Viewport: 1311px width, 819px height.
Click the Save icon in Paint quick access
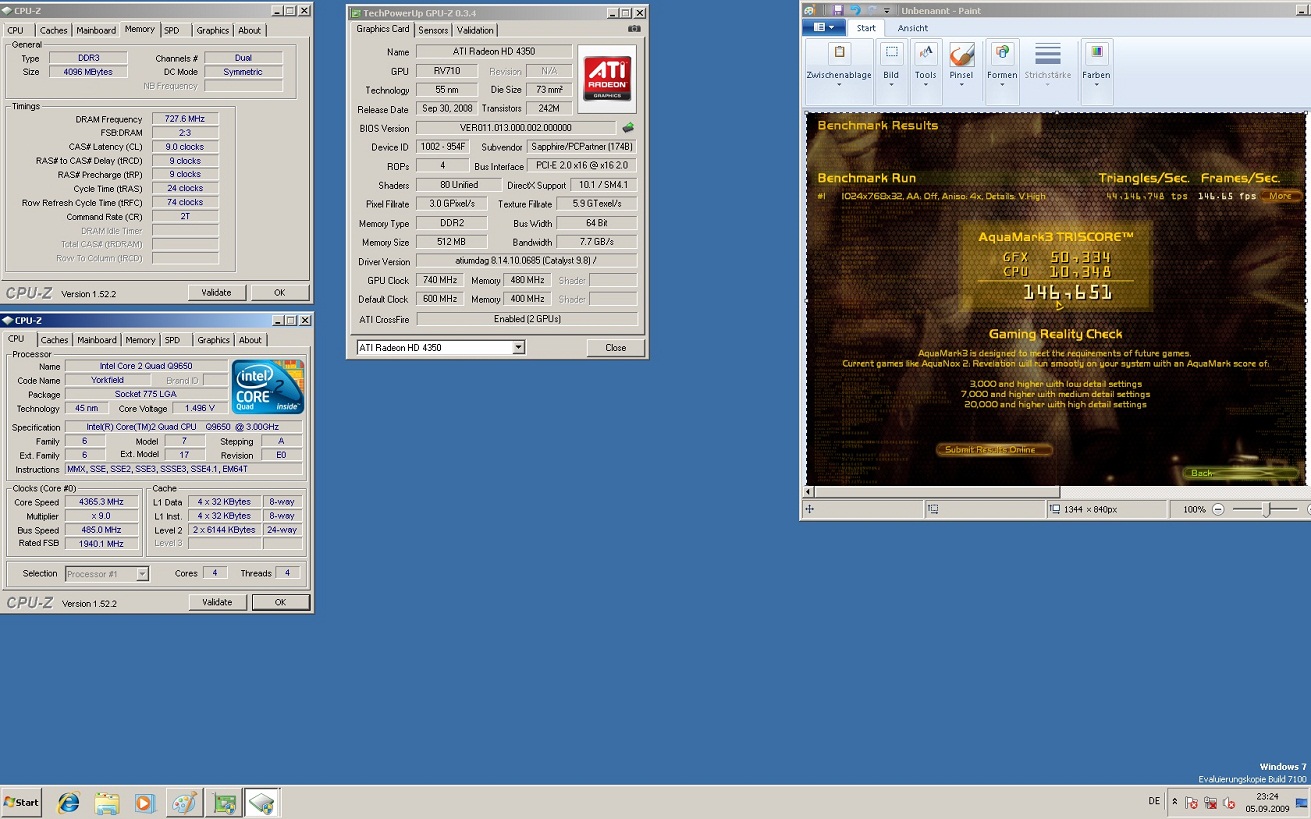coord(839,9)
